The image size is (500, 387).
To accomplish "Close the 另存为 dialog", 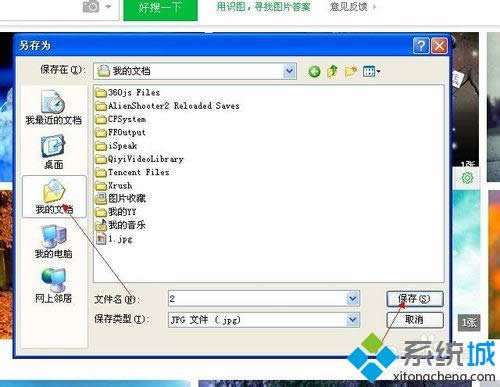I will 439,46.
